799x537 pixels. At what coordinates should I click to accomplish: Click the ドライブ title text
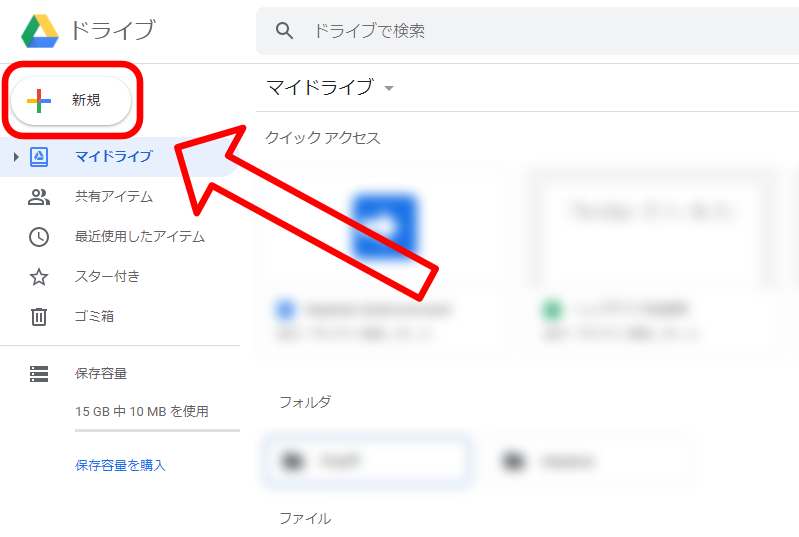(113, 30)
